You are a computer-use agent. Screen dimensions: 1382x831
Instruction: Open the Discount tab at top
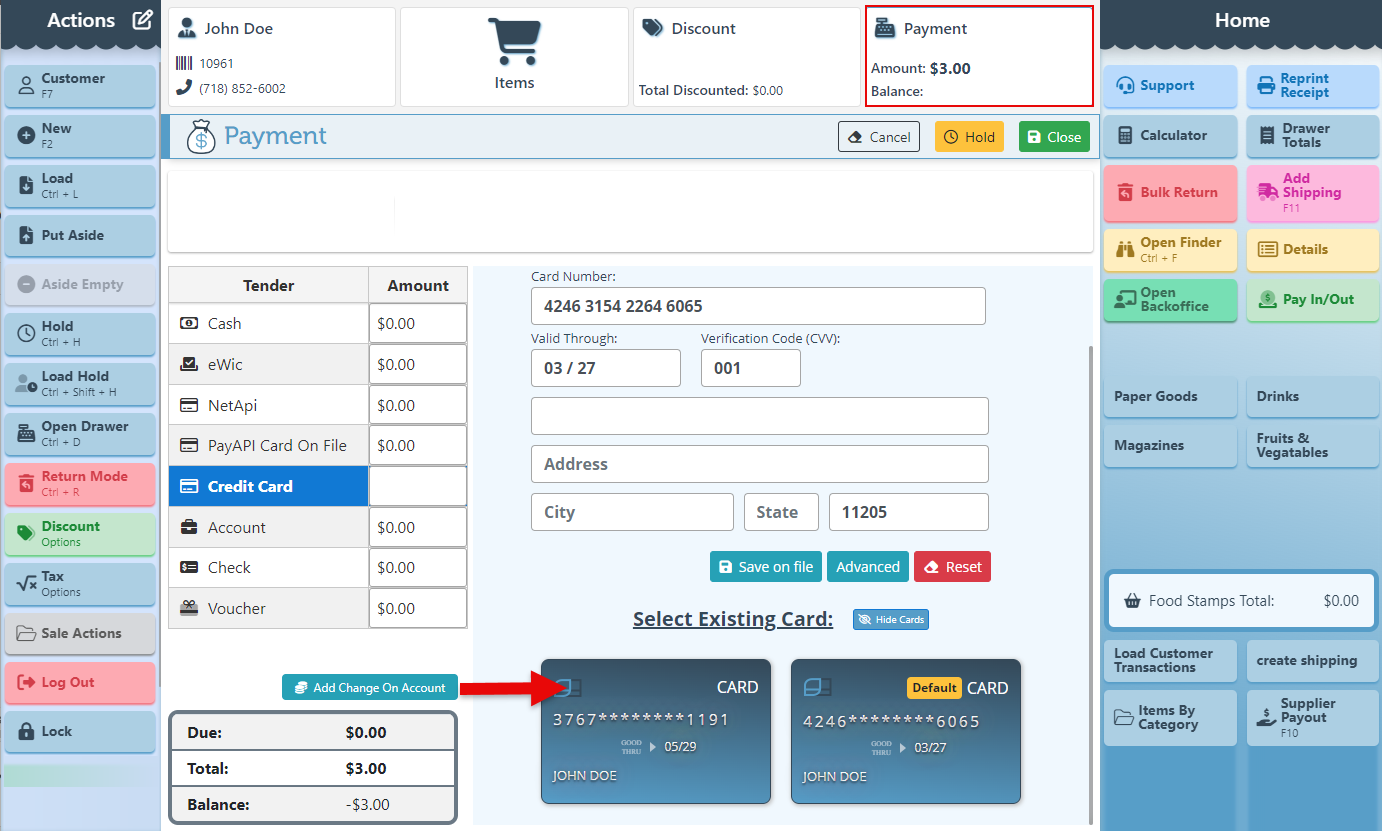point(746,56)
